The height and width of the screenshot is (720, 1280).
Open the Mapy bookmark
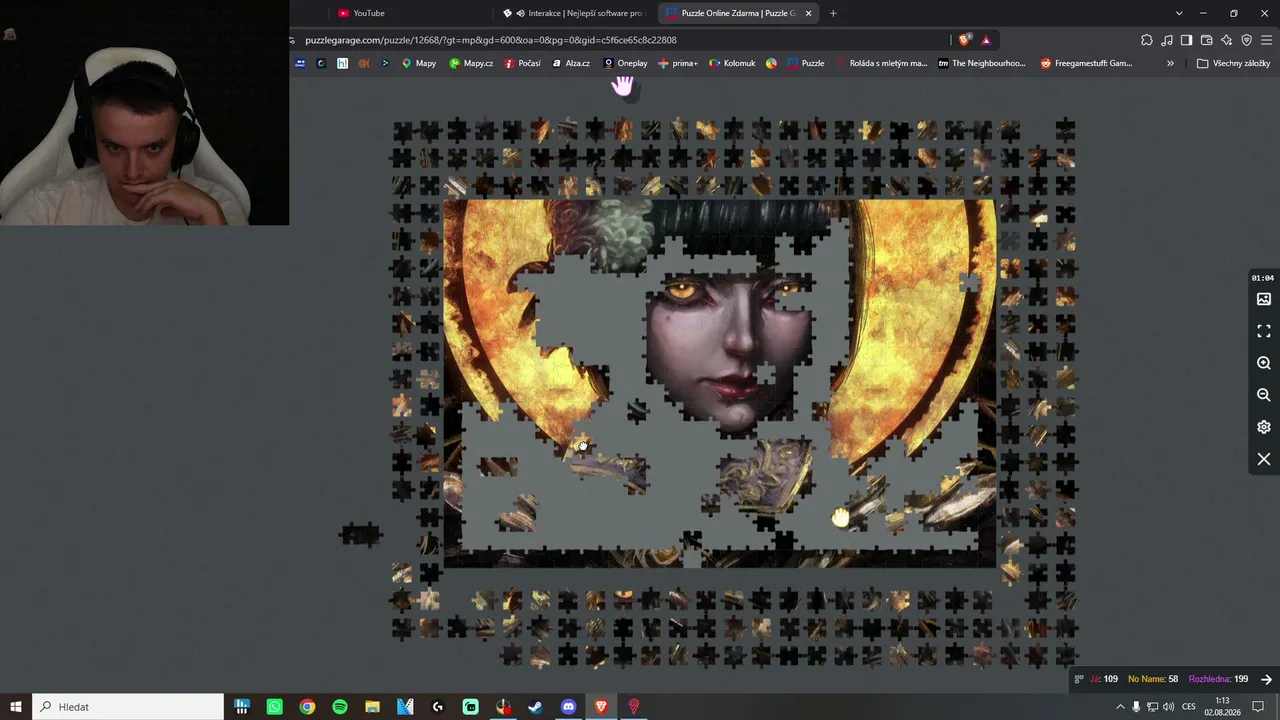[419, 63]
